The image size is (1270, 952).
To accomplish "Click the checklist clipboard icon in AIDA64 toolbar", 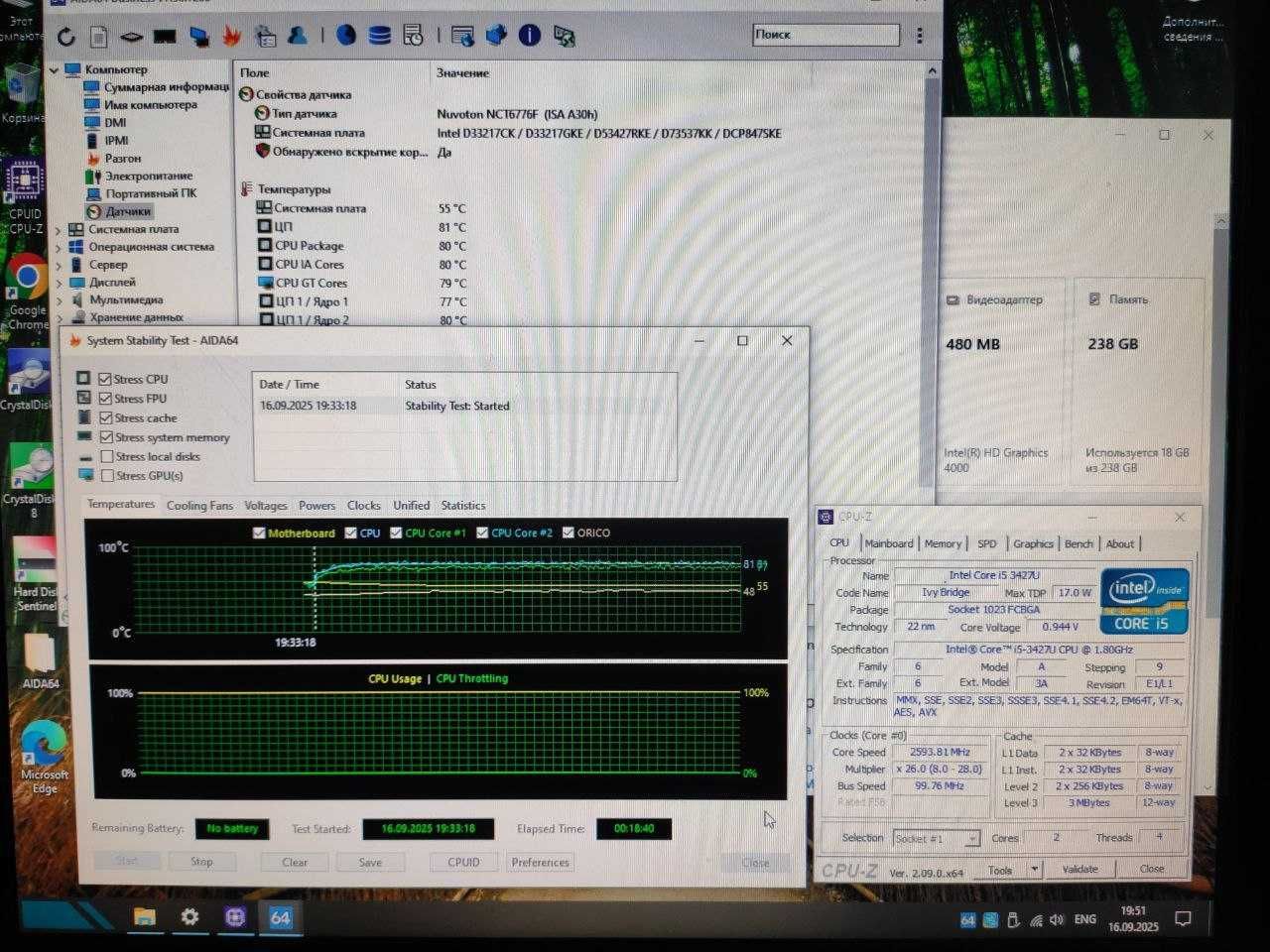I will click(x=265, y=37).
